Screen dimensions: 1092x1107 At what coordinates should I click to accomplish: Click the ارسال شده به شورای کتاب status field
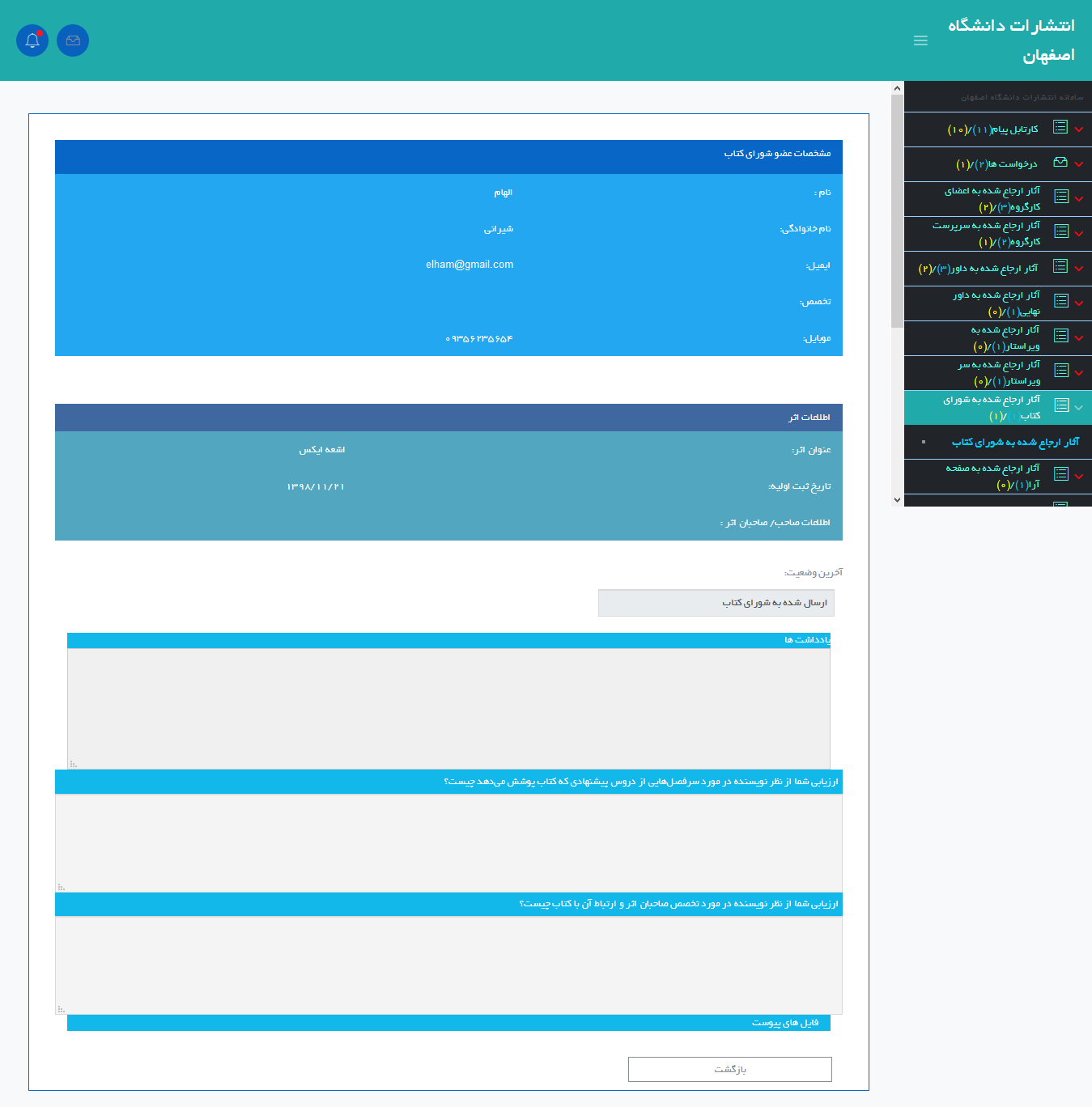pyautogui.click(x=716, y=603)
